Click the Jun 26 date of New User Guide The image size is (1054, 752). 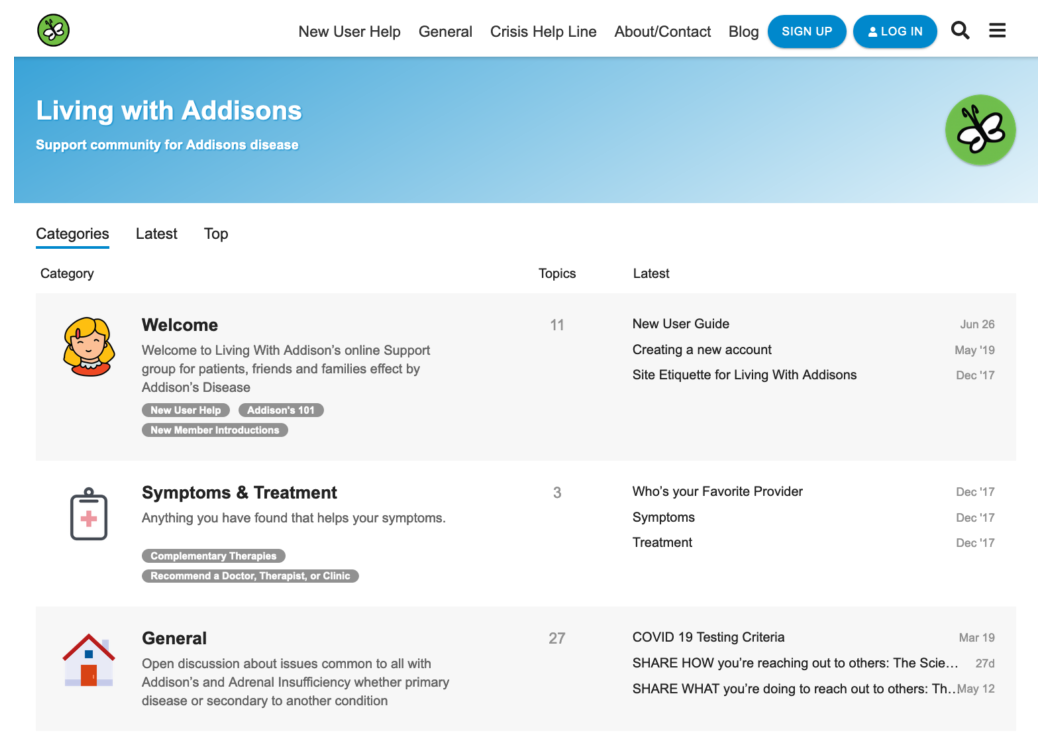(977, 324)
